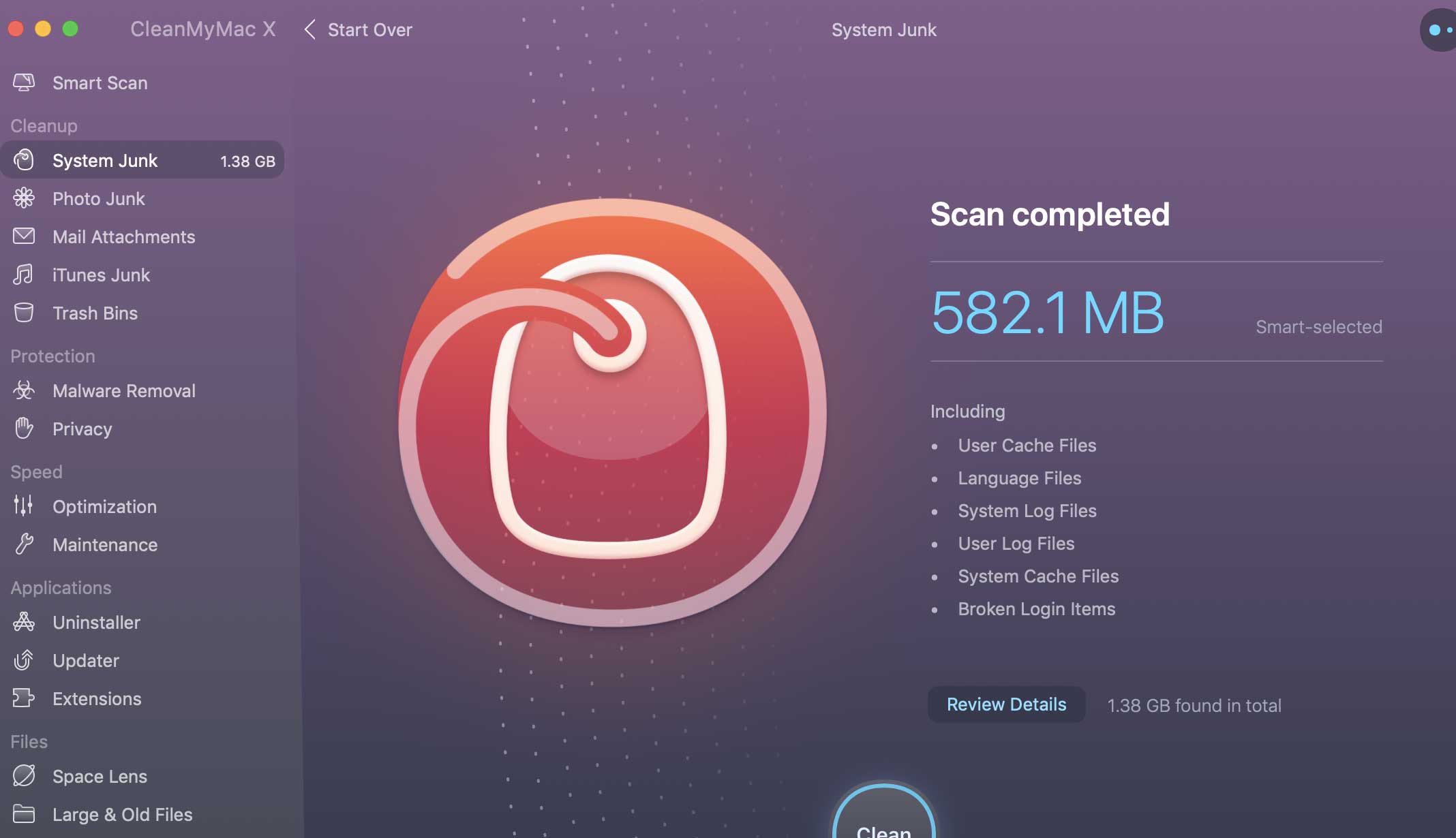Click the Uninstaller icon
The width and height of the screenshot is (1456, 838).
(24, 622)
